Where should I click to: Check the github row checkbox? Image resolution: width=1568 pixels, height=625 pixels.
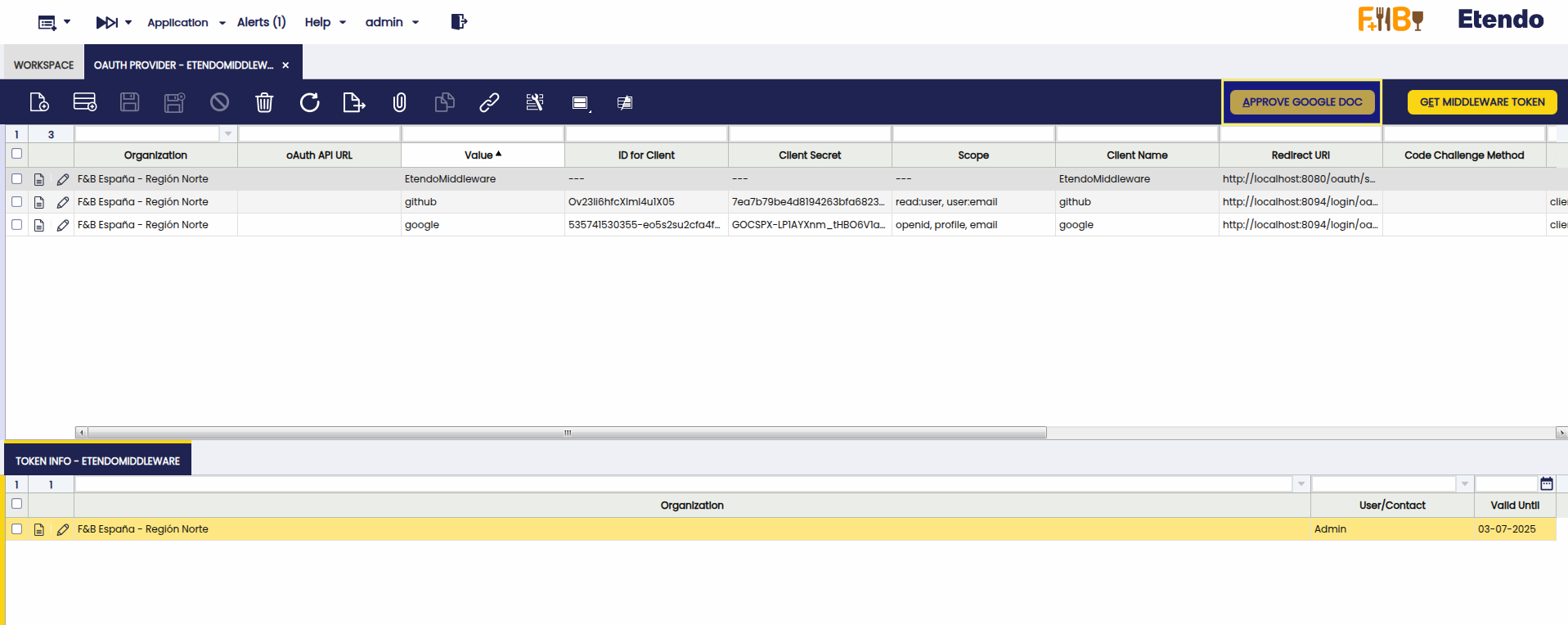(16, 201)
